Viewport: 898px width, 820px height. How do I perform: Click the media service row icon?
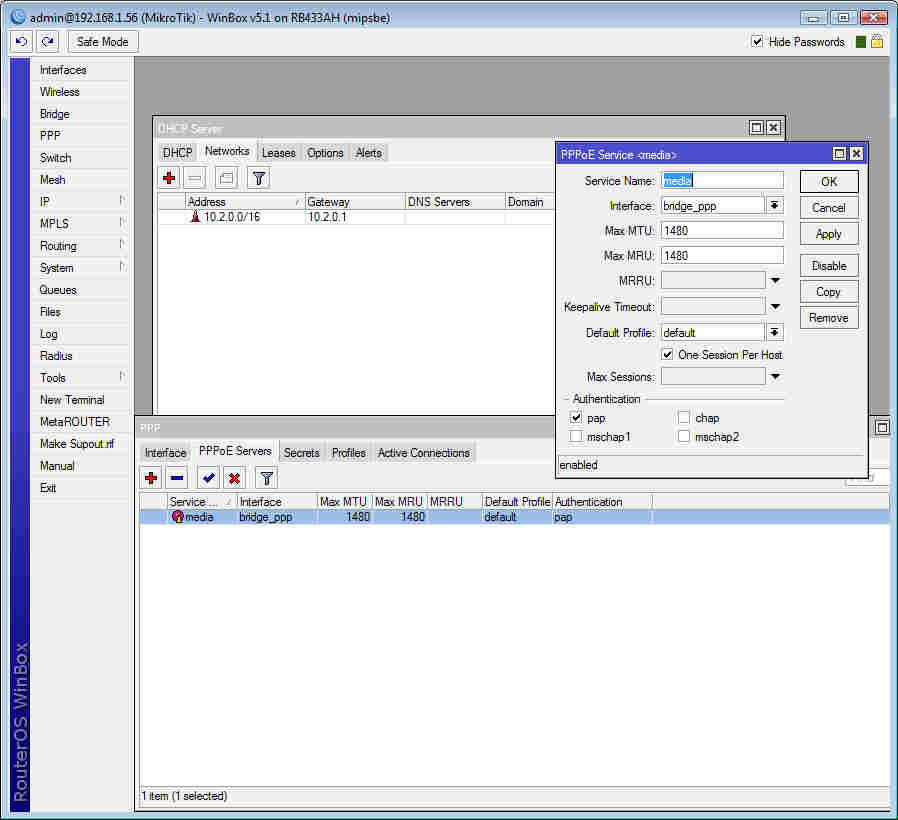178,517
